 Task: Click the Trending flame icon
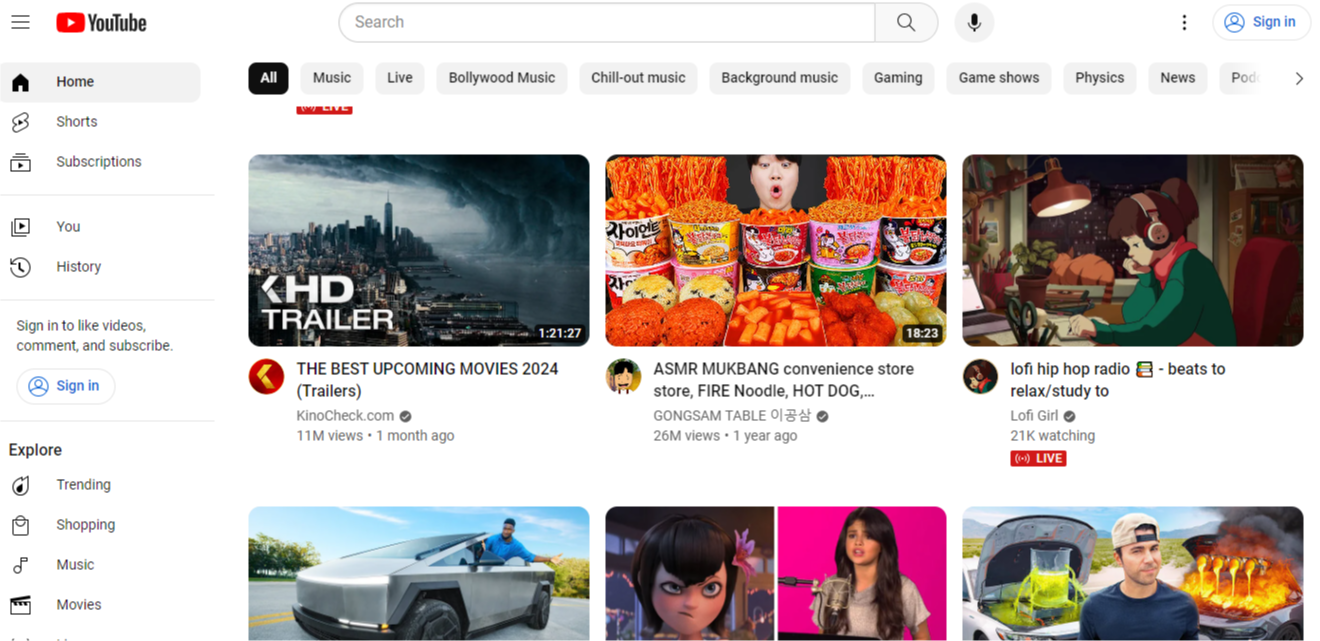pos(21,485)
